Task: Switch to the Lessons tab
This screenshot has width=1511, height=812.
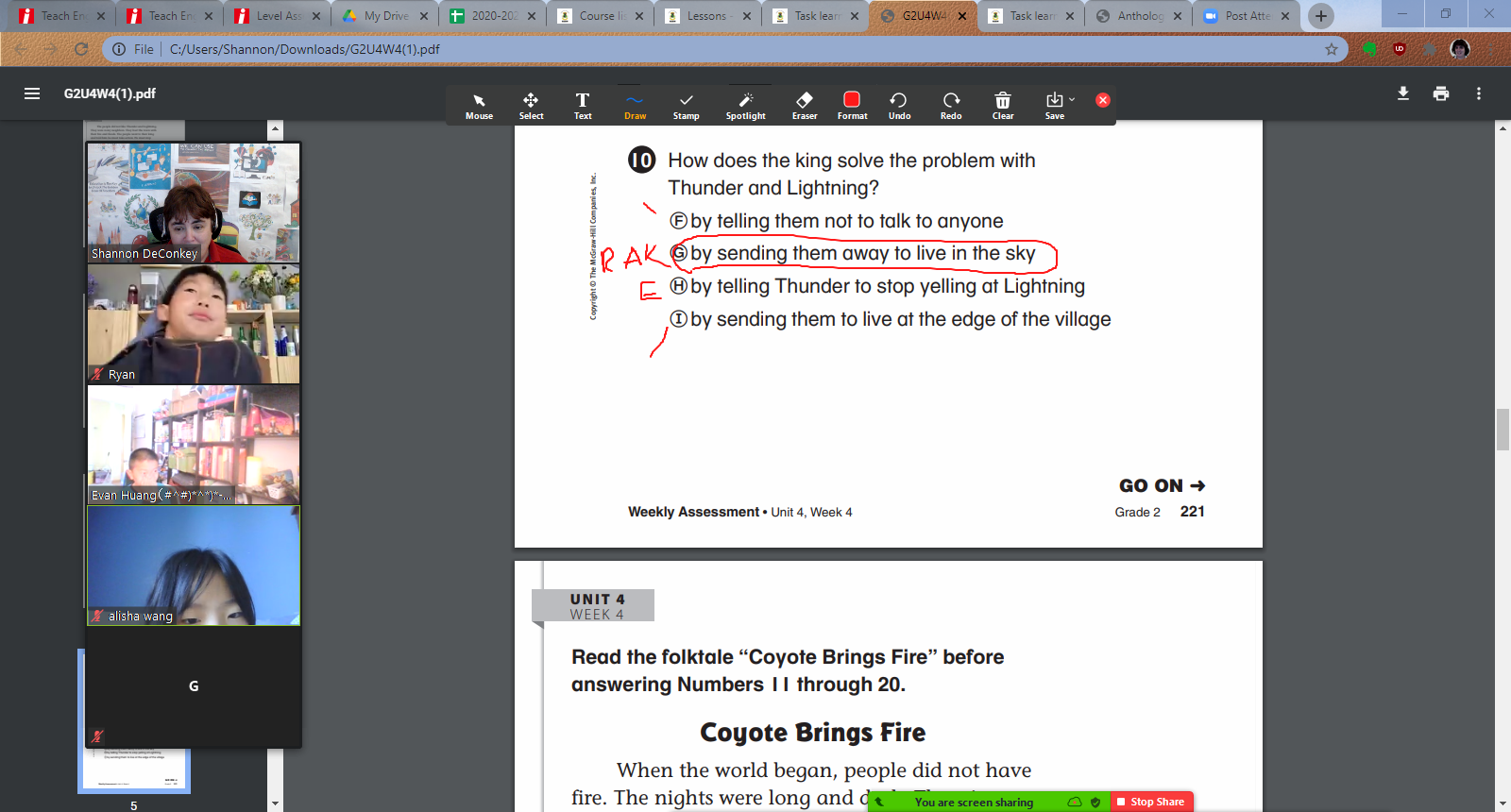Action: point(707,16)
